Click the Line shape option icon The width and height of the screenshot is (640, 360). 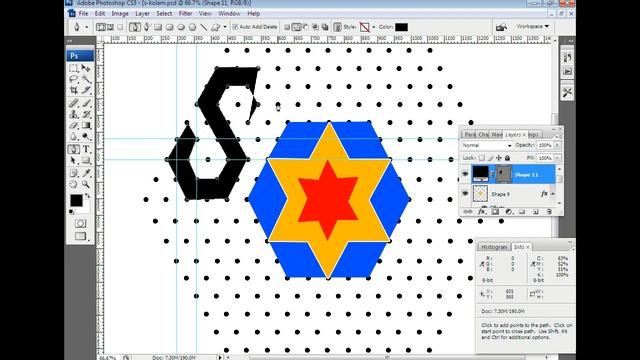coord(204,27)
